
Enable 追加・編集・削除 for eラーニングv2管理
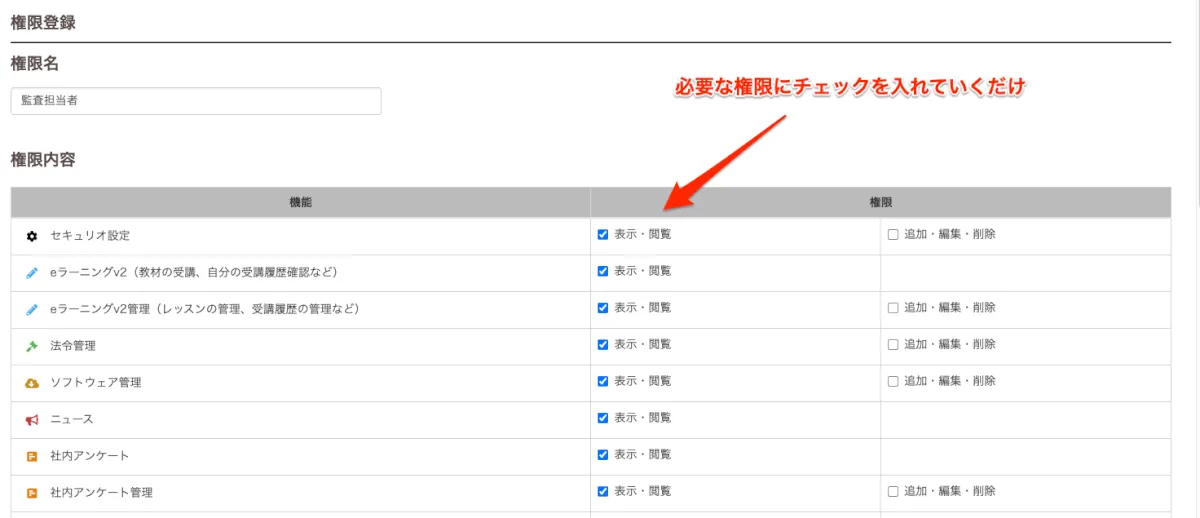(893, 308)
